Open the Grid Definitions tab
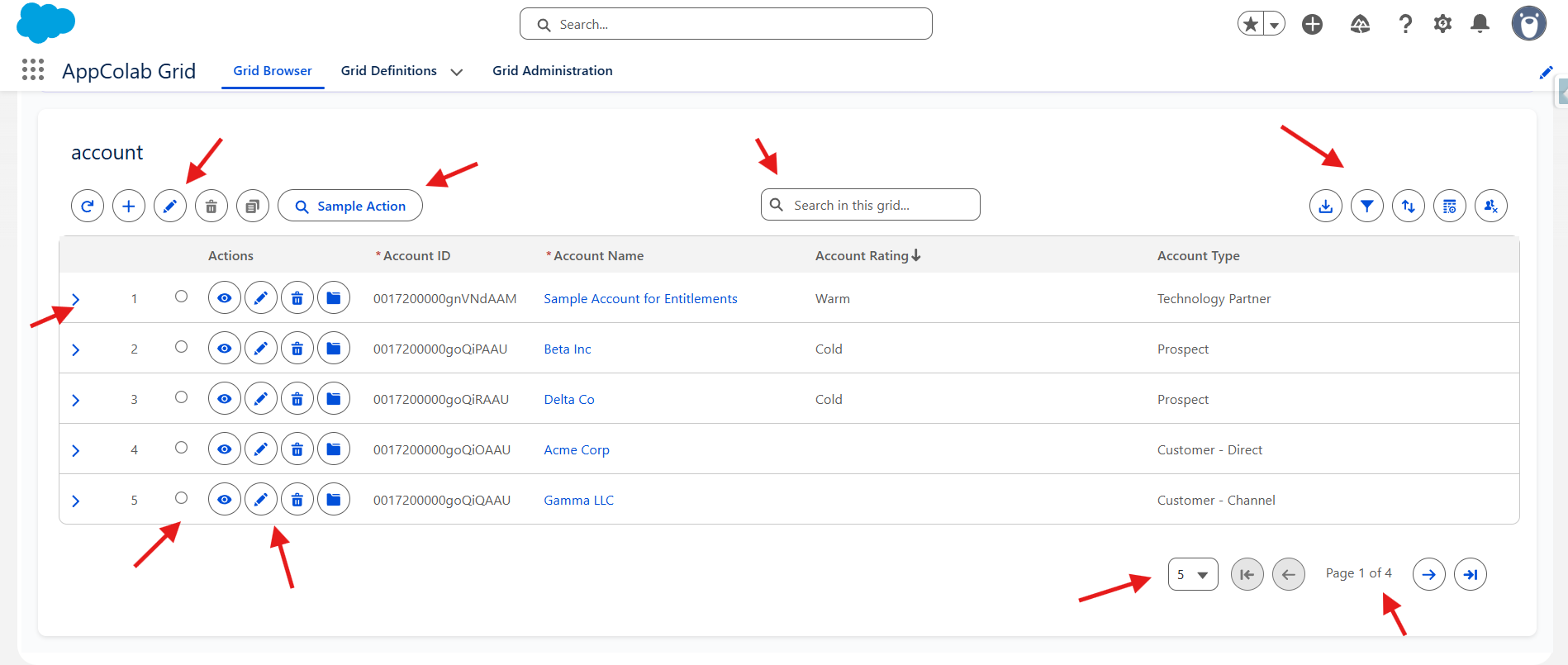 point(389,71)
